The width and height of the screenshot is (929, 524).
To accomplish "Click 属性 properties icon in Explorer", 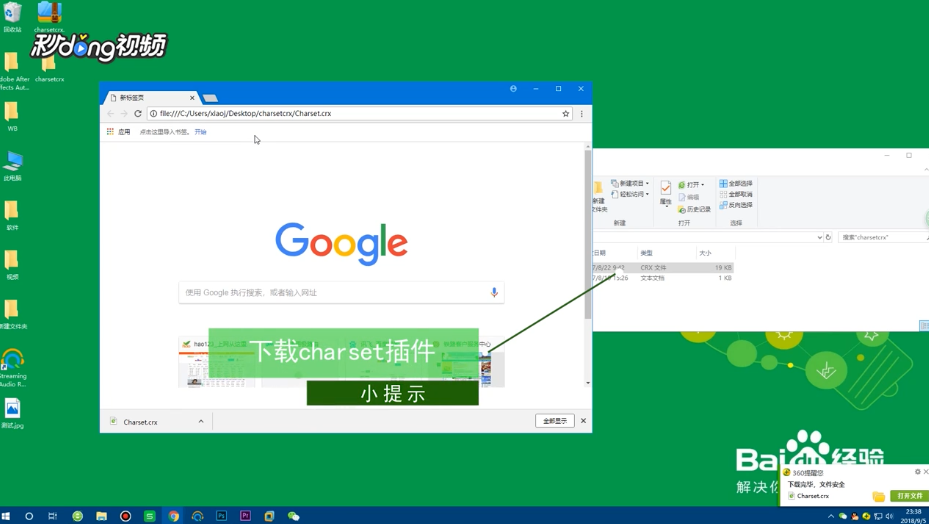I will tap(666, 193).
